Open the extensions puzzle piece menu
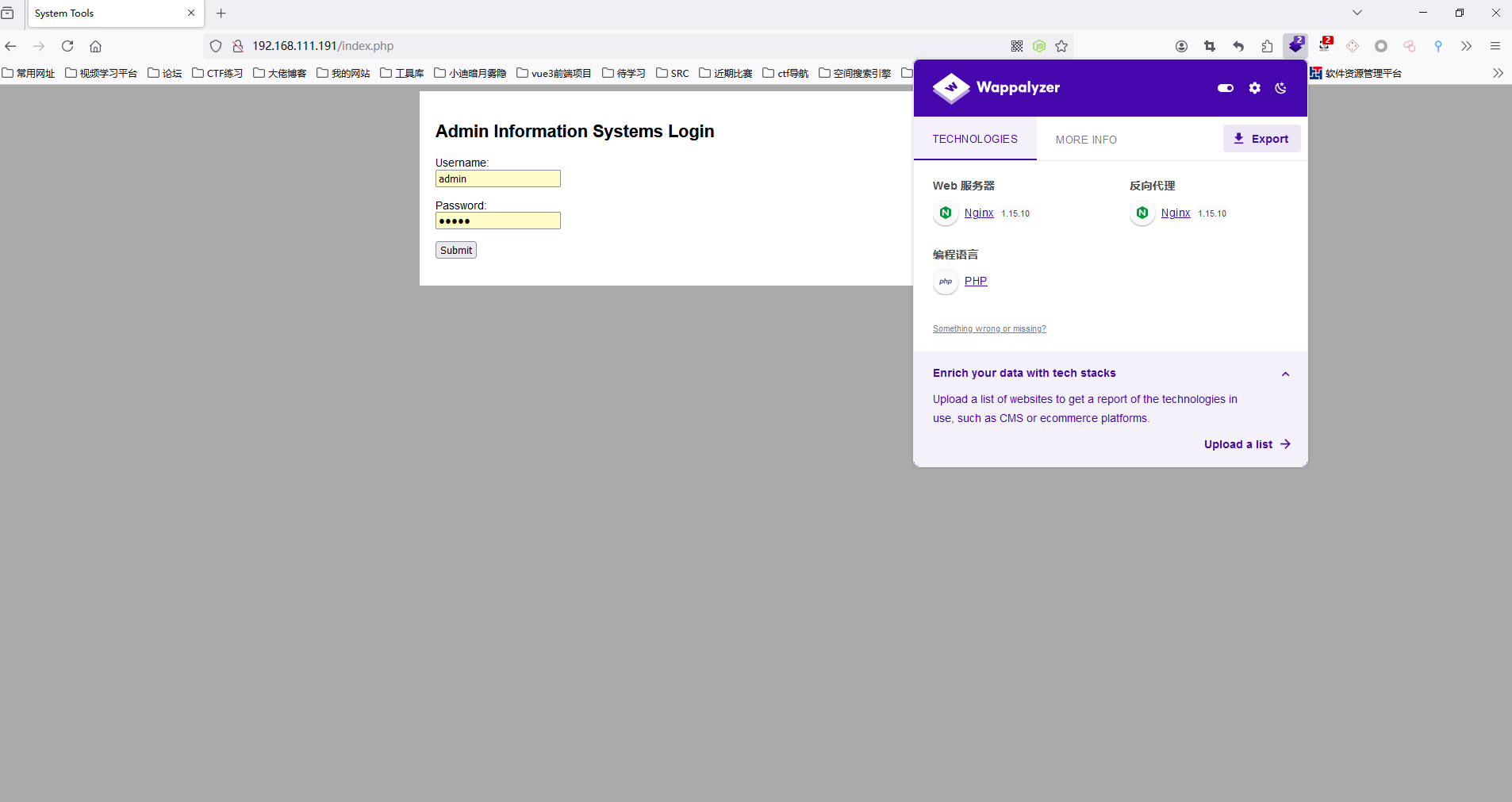Image resolution: width=1512 pixels, height=802 pixels. tap(1267, 46)
